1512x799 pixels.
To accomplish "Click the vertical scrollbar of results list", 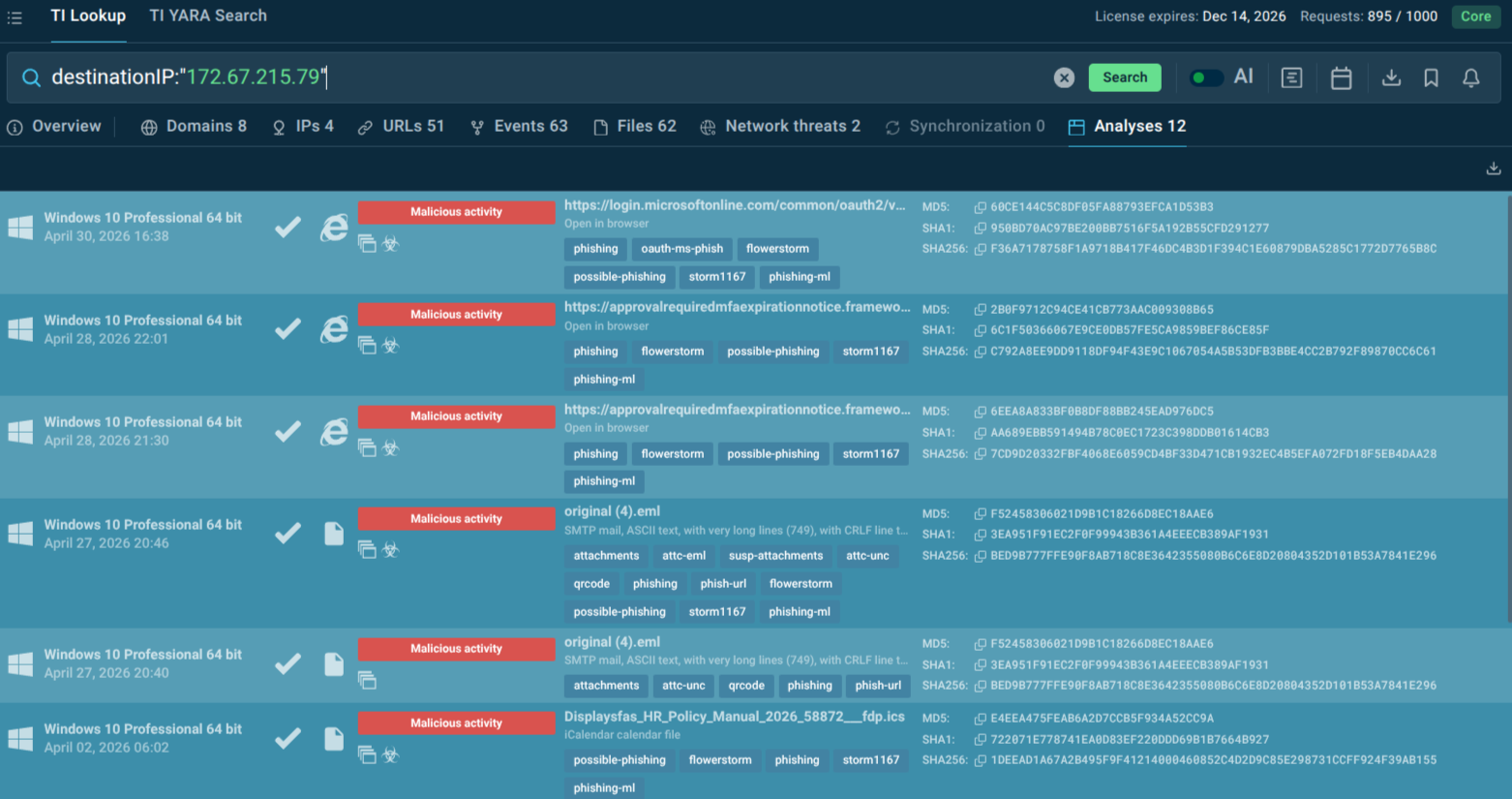I will 1507,407.
